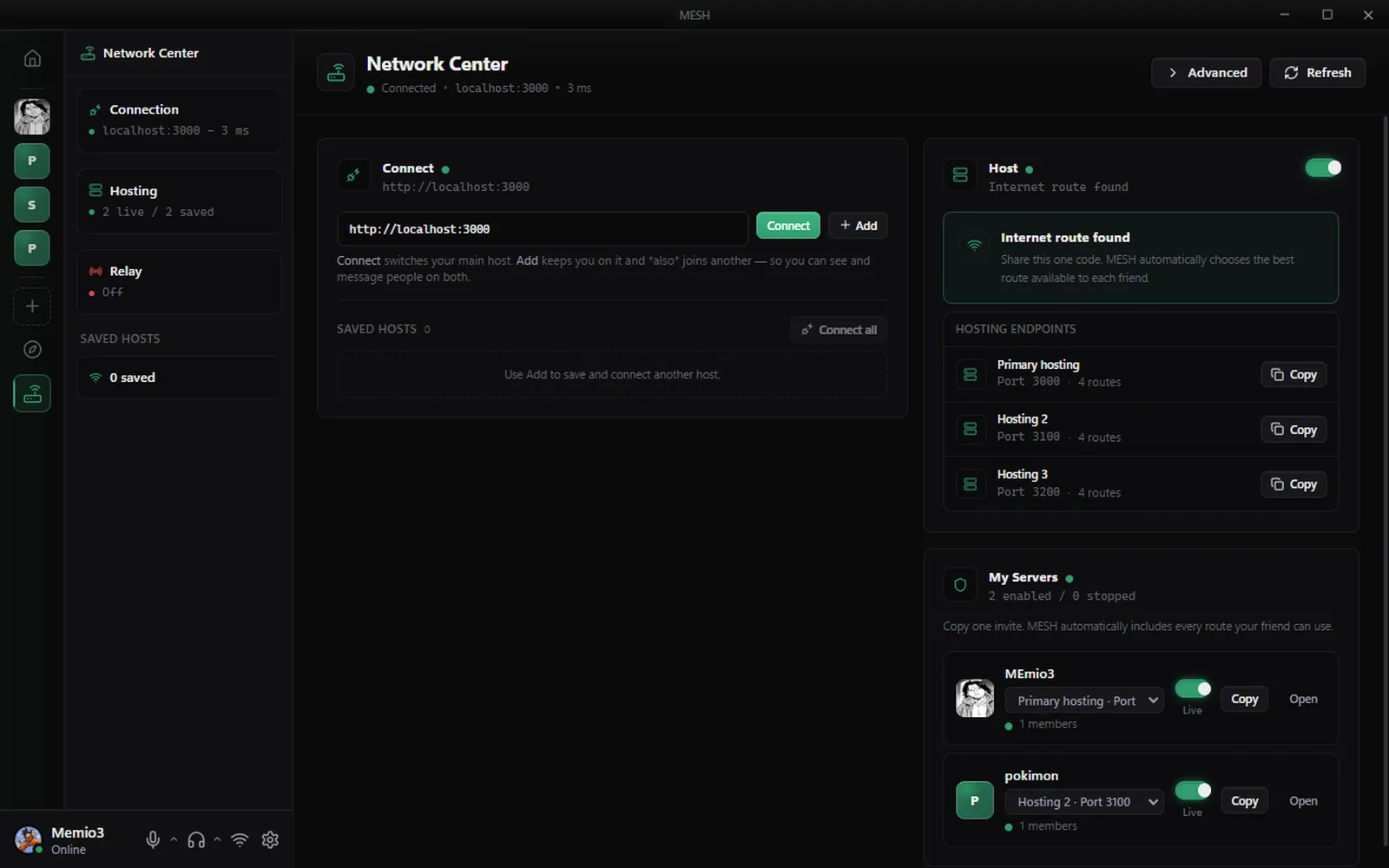Open the S server in the sidebar

tap(32, 205)
